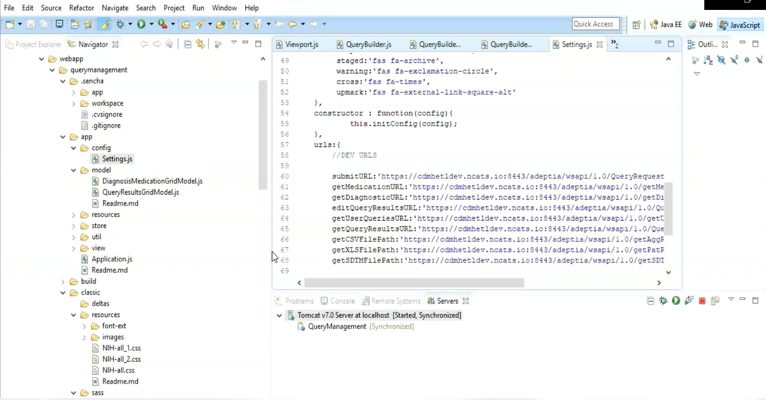Click Link with Editor icon in Navigator
Screen dimensions: 766x400
200,44
